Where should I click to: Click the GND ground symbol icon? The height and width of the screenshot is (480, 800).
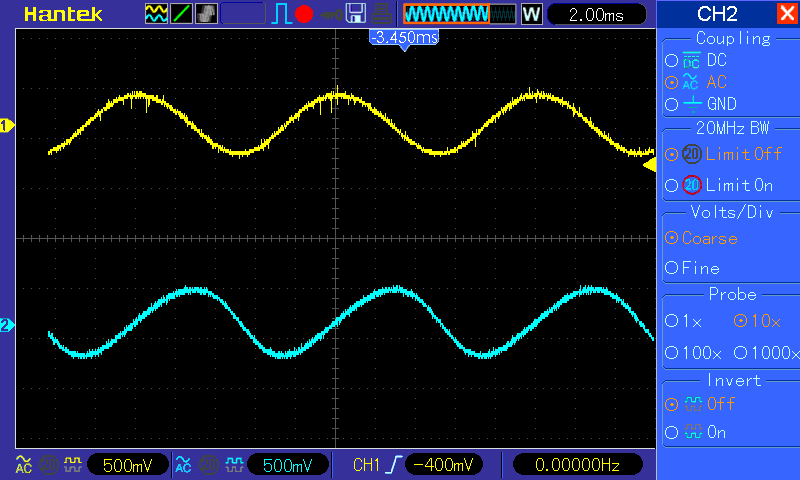(x=692, y=104)
